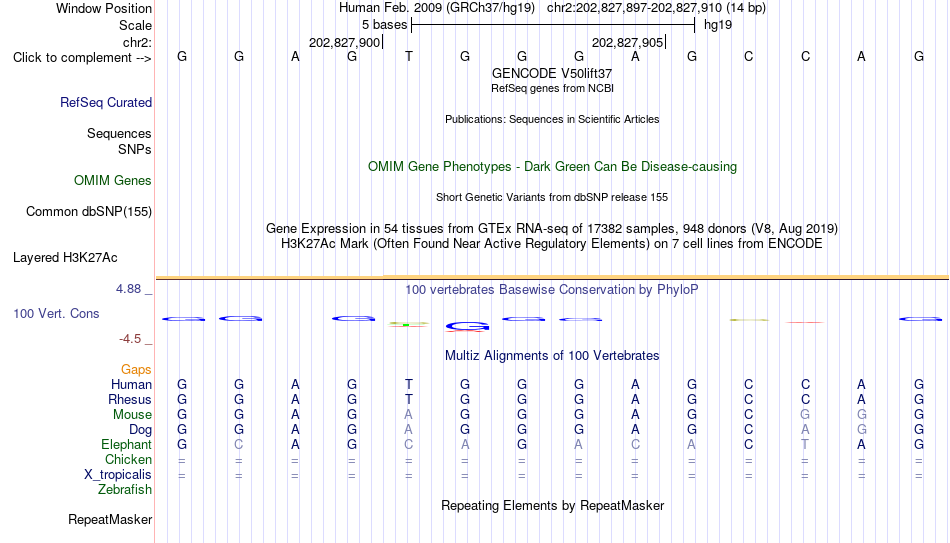The height and width of the screenshot is (543, 950).
Task: Click the T base in the Human alignment row
Action: pyautogui.click(x=409, y=384)
